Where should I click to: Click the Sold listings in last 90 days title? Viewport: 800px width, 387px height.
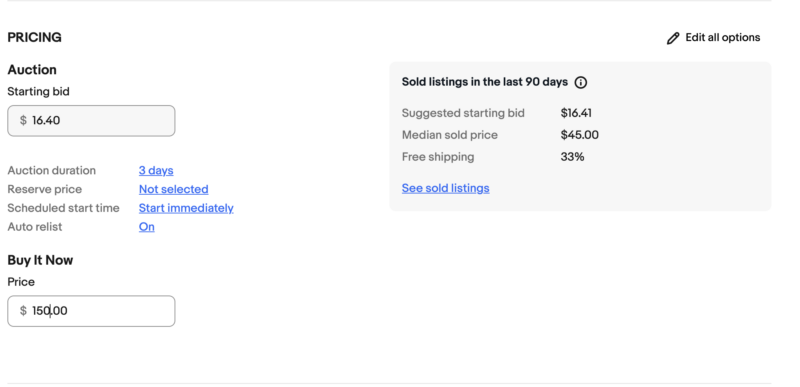(x=485, y=82)
